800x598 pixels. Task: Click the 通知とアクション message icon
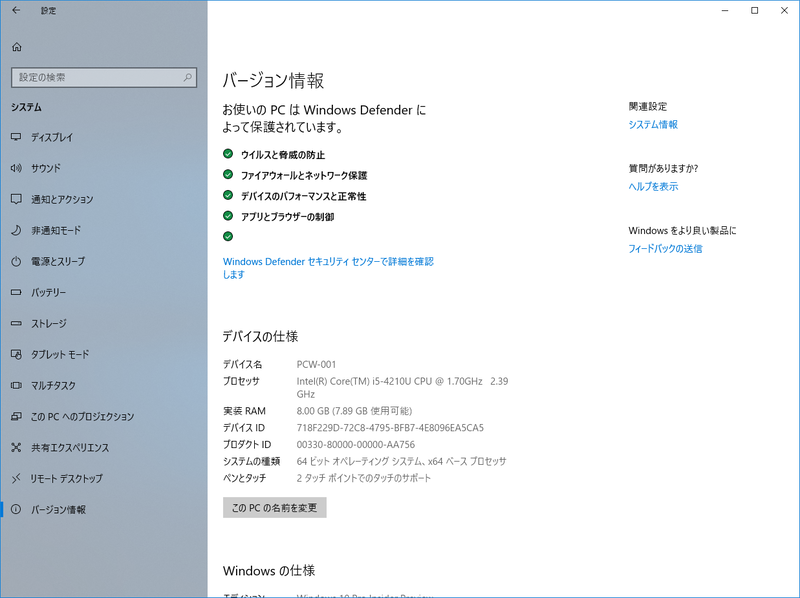click(16, 199)
